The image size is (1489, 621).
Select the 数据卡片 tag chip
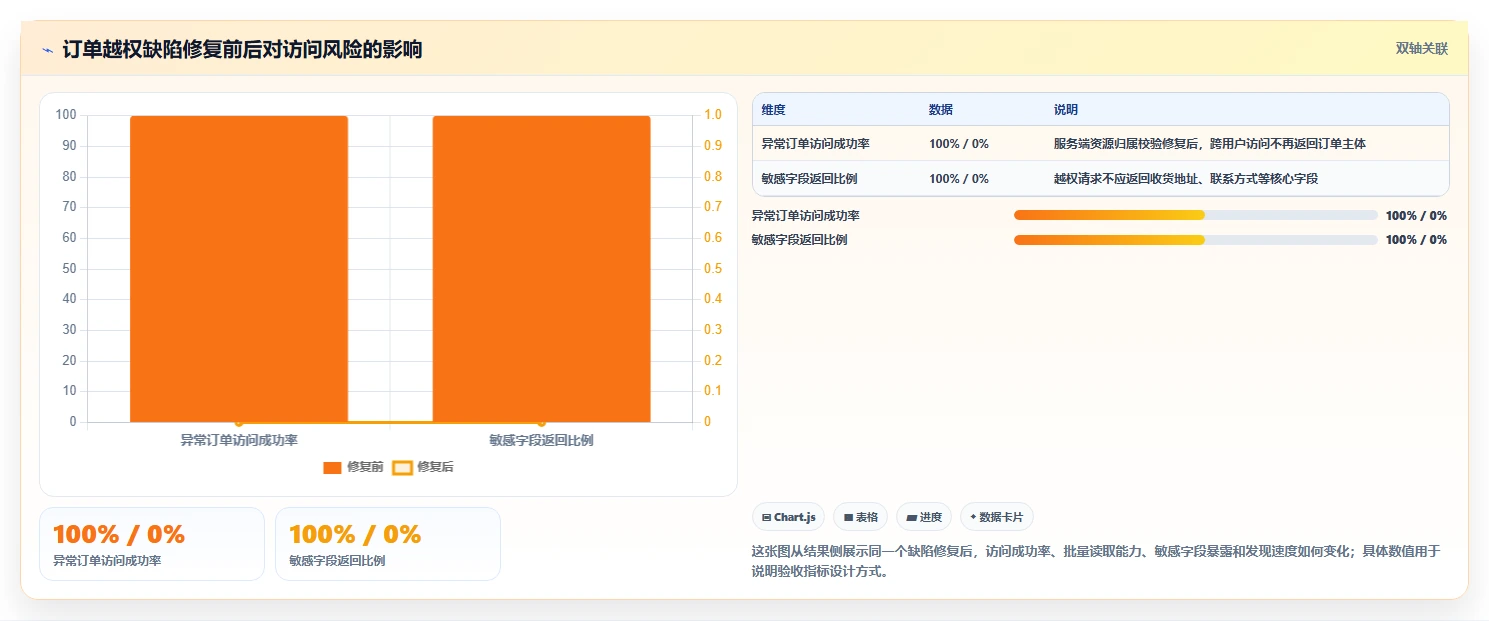(x=996, y=517)
